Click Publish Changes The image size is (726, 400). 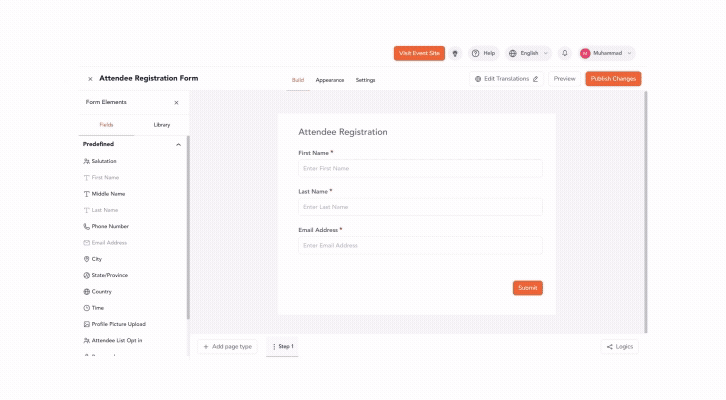[613, 79]
